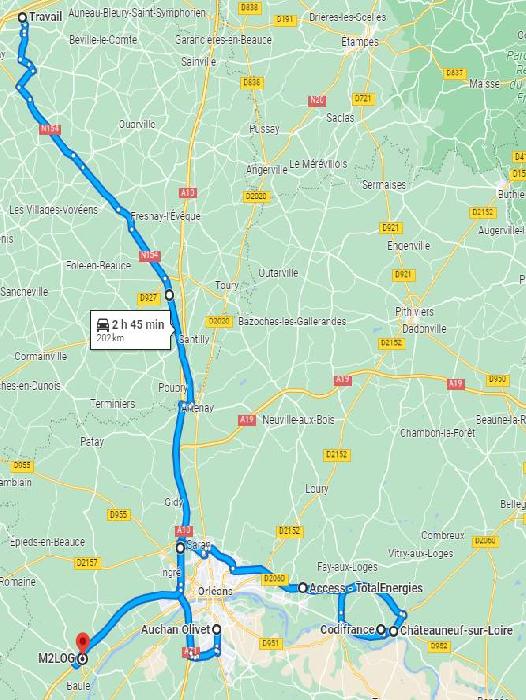
Task: Click the N154 road shield near Fresnay-l'Évêque
Action: [150, 255]
